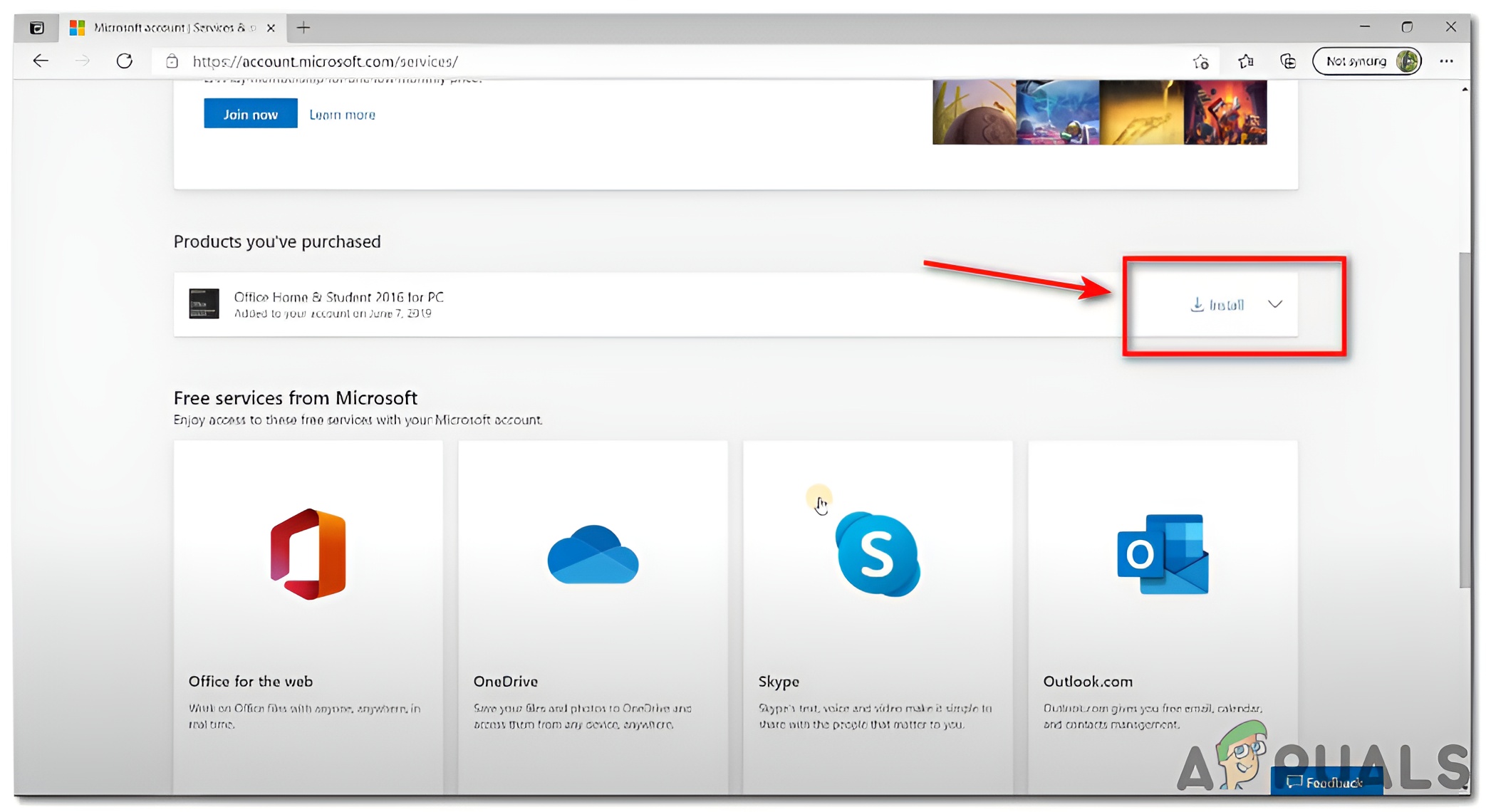The width and height of the screenshot is (1486, 812).
Task: Click the tab actions menu icon
Action: tap(37, 28)
